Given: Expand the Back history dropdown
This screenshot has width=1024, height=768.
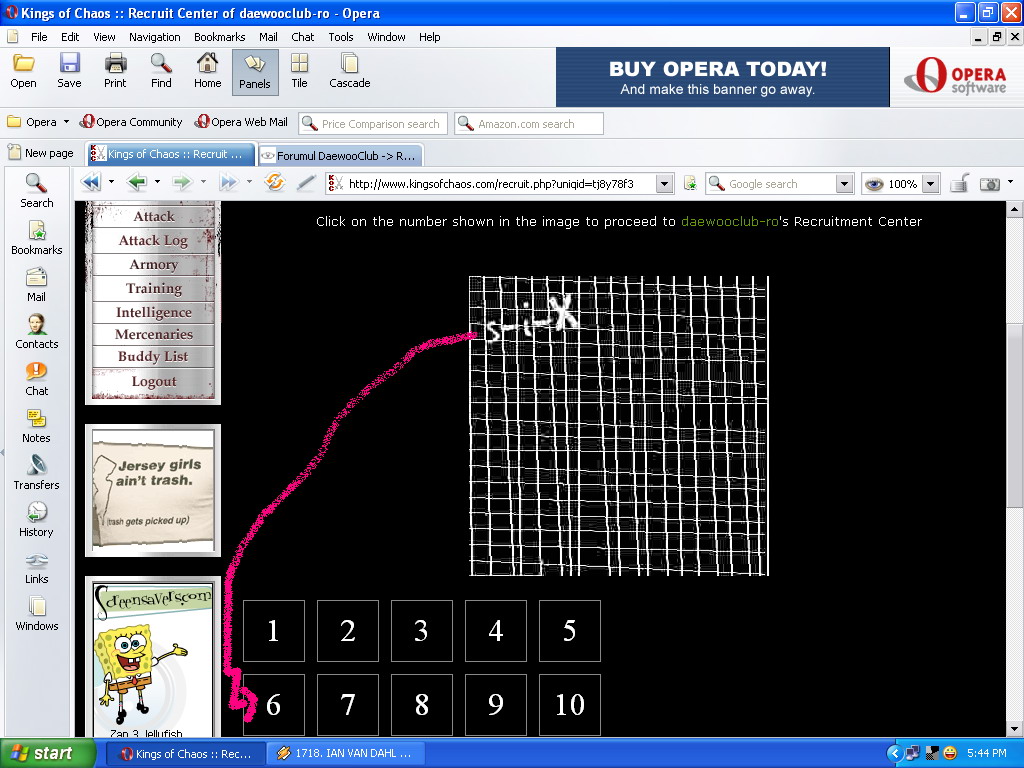Looking at the screenshot, I should (157, 182).
